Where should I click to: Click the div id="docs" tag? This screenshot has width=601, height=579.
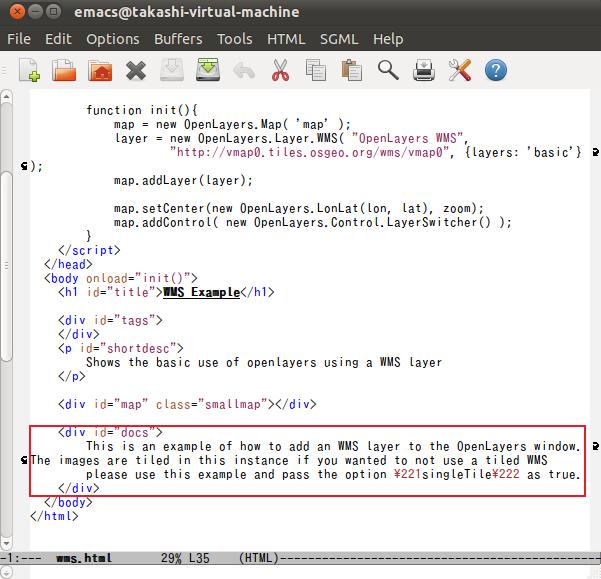click(110, 433)
